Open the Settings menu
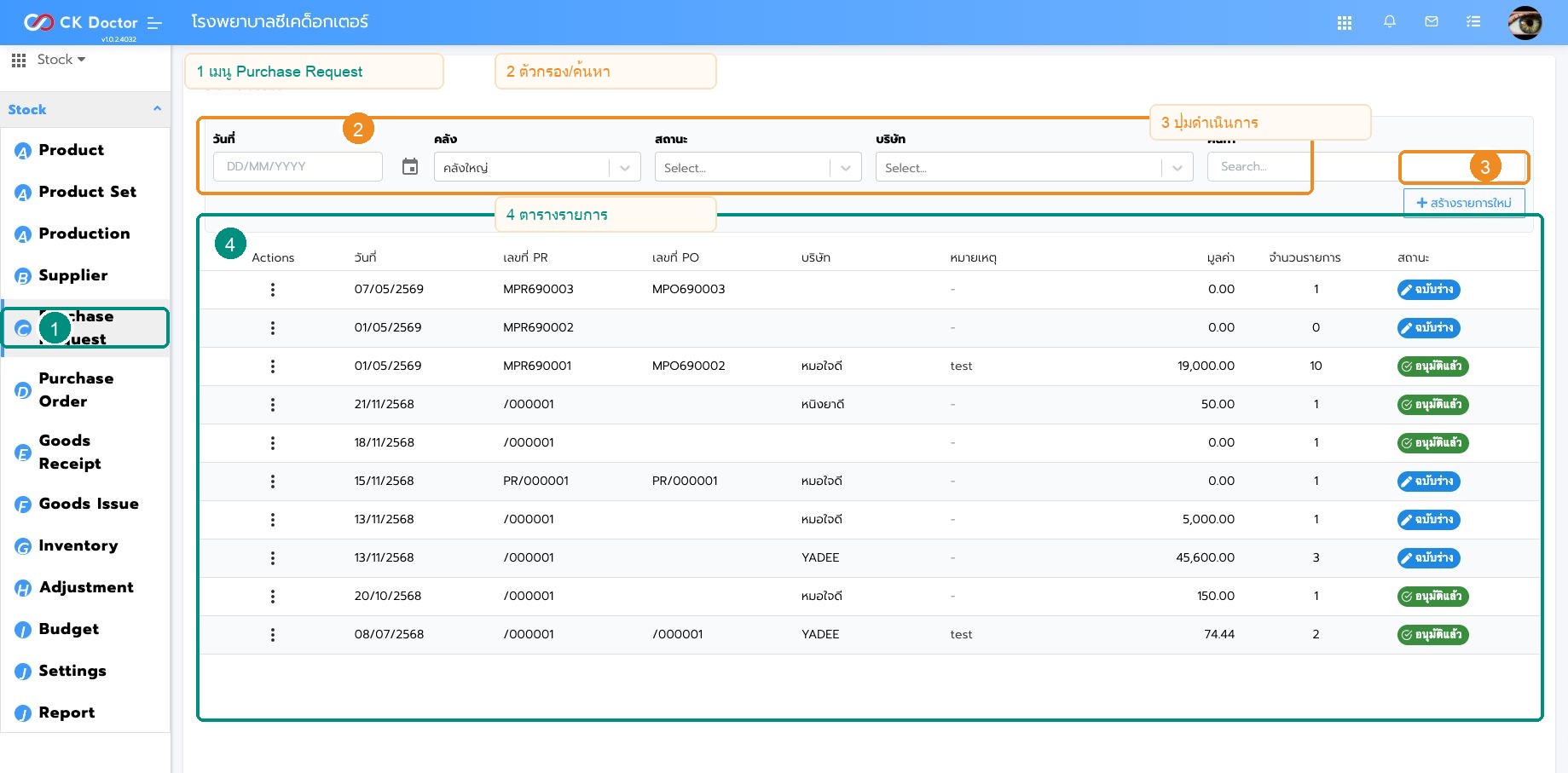 [72, 671]
